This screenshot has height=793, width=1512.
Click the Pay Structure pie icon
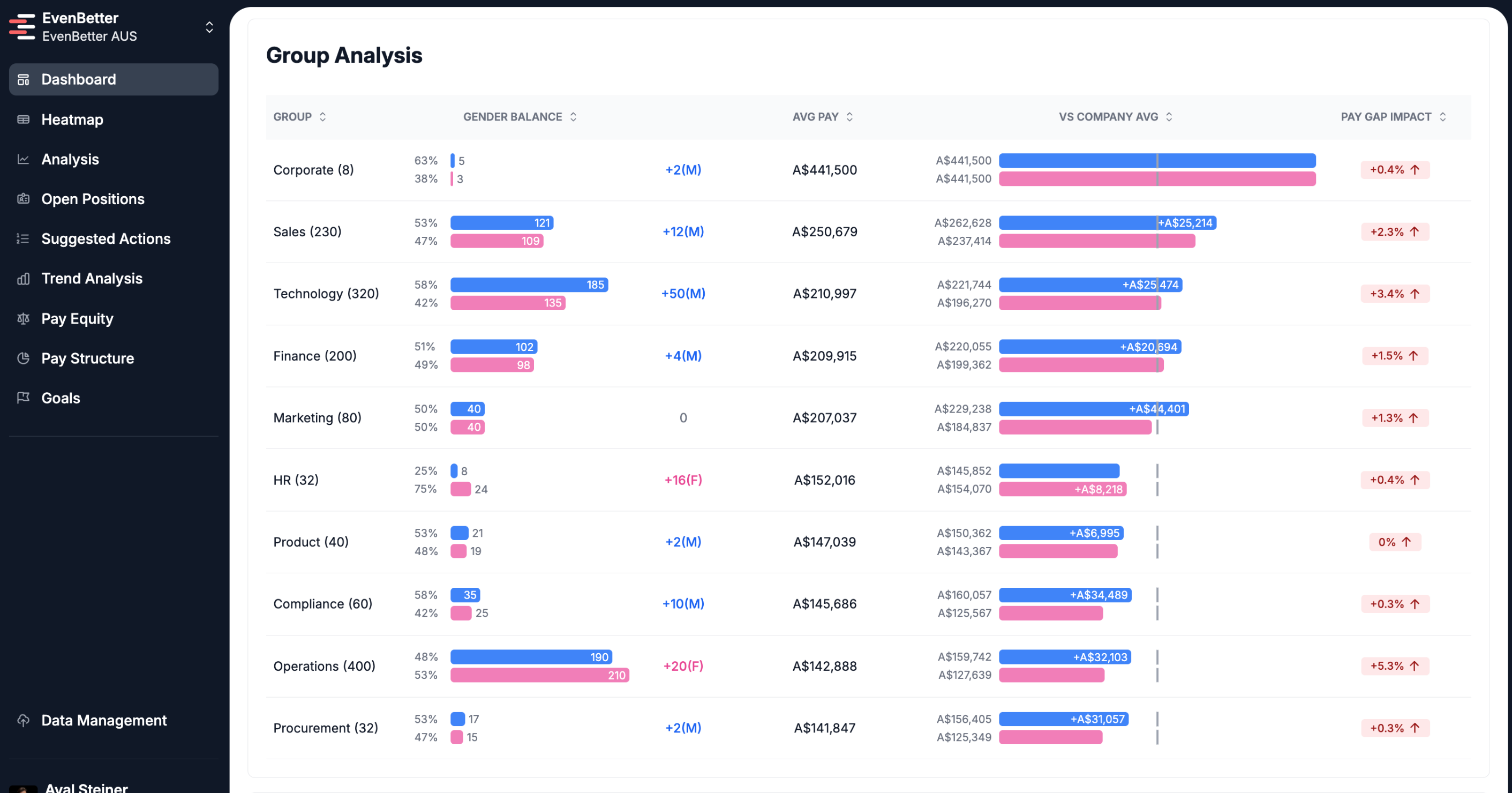[x=24, y=358]
